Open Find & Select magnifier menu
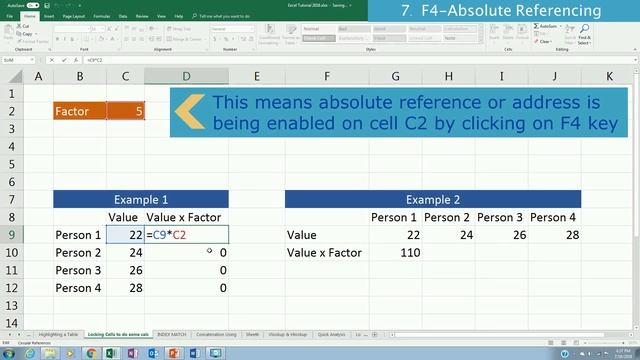Screen dimensions: 640x360 pyautogui.click(x=584, y=34)
